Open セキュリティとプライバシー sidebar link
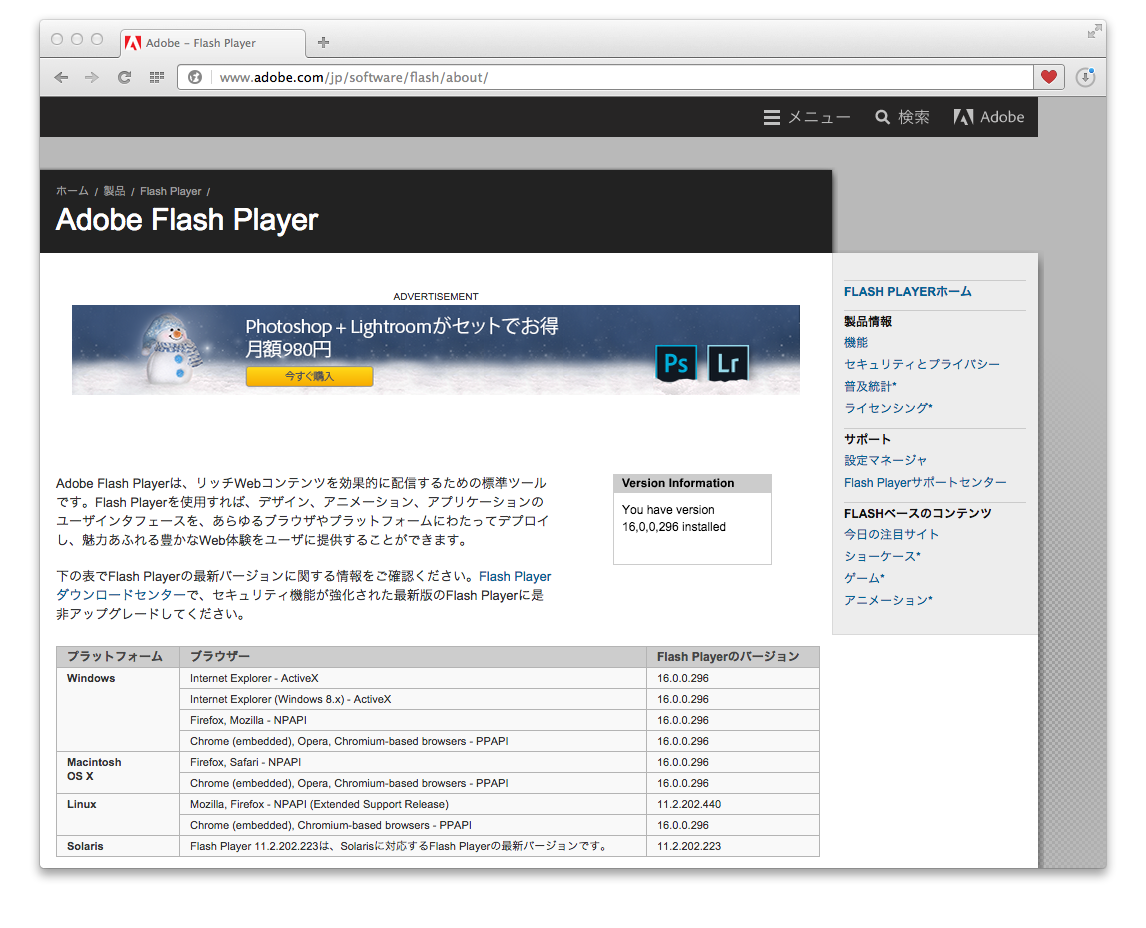The width and height of the screenshot is (1146, 928). [x=921, y=364]
